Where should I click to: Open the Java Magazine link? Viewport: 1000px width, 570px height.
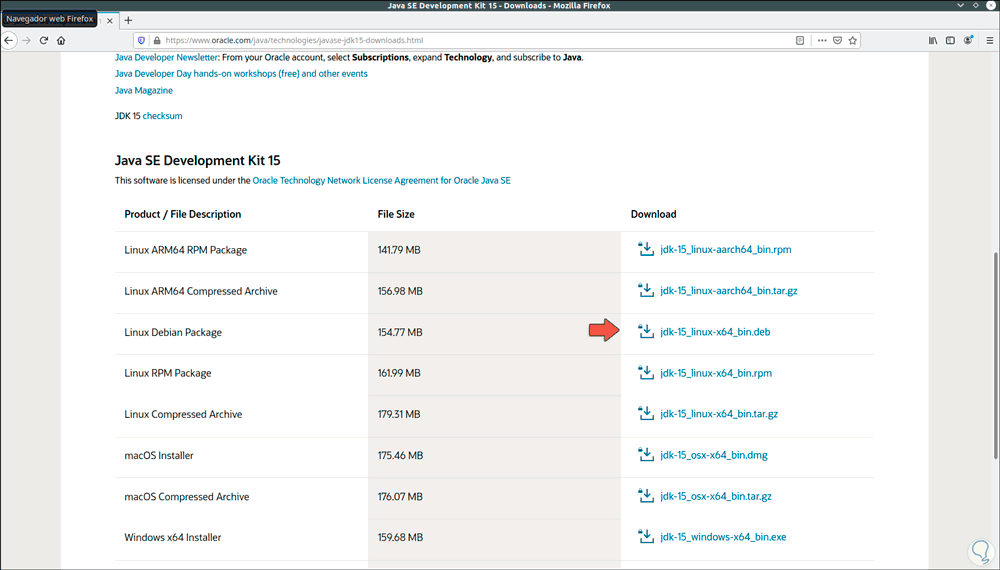coord(143,91)
